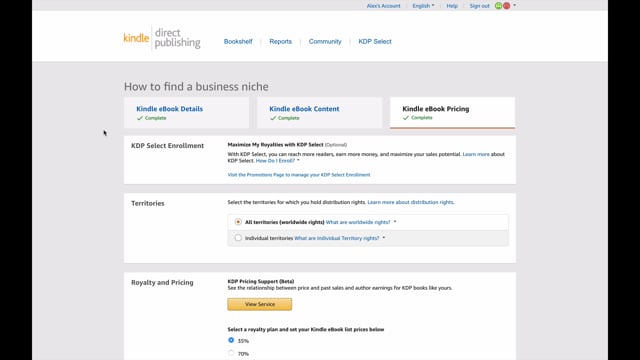
Task: Expand What are Individual Territory rights help
Action: click(339, 238)
